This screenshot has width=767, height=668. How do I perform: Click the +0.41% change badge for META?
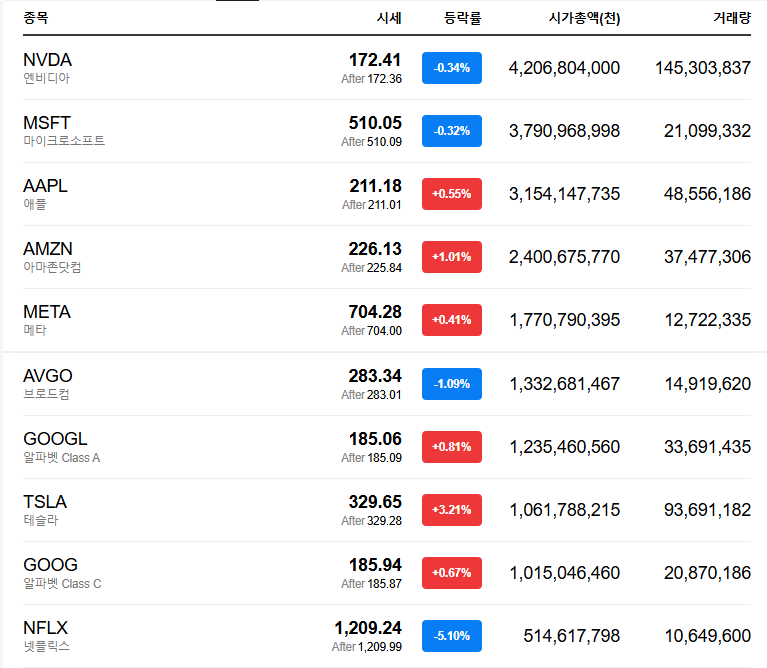[452, 320]
